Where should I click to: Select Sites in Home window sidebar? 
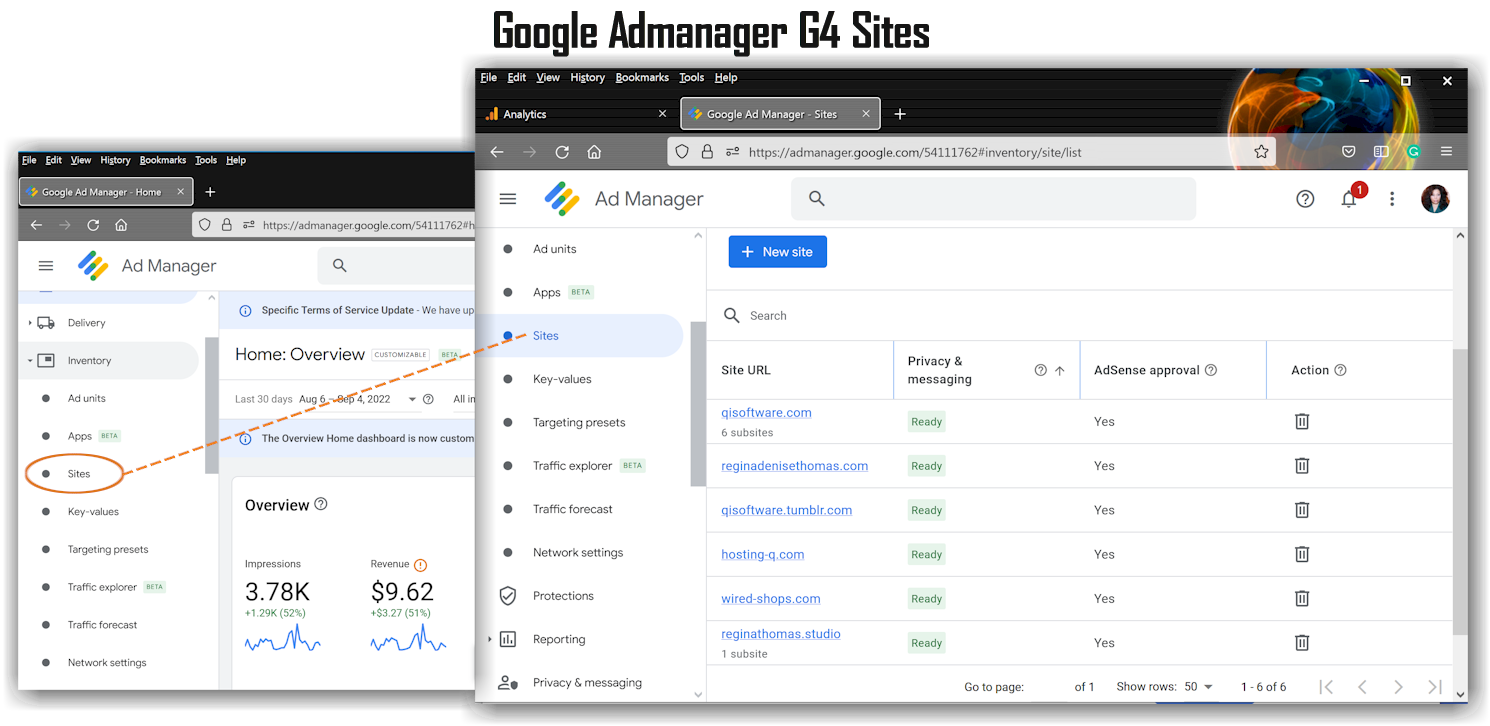point(79,474)
